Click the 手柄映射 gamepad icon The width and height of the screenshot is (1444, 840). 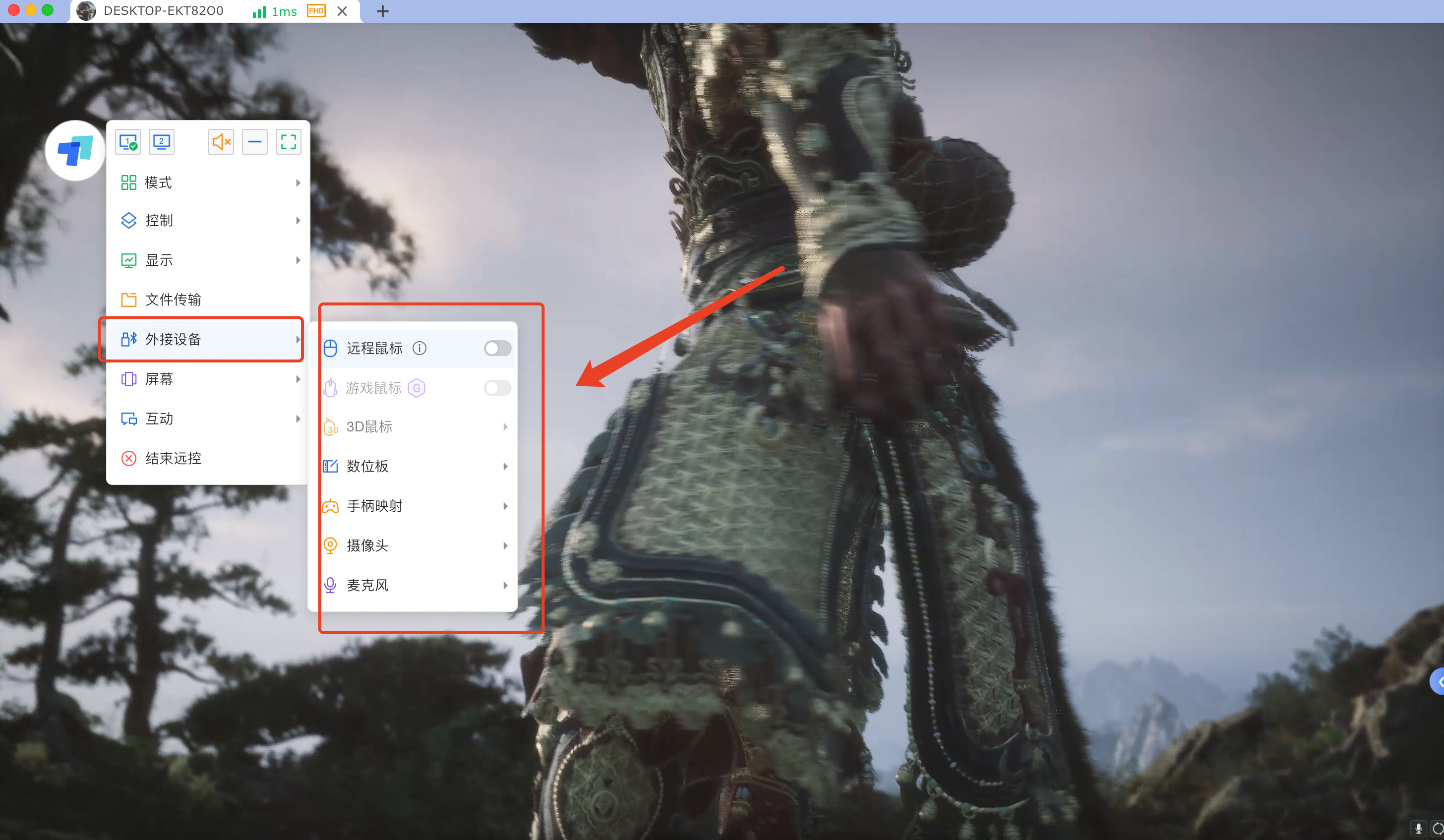(x=330, y=506)
